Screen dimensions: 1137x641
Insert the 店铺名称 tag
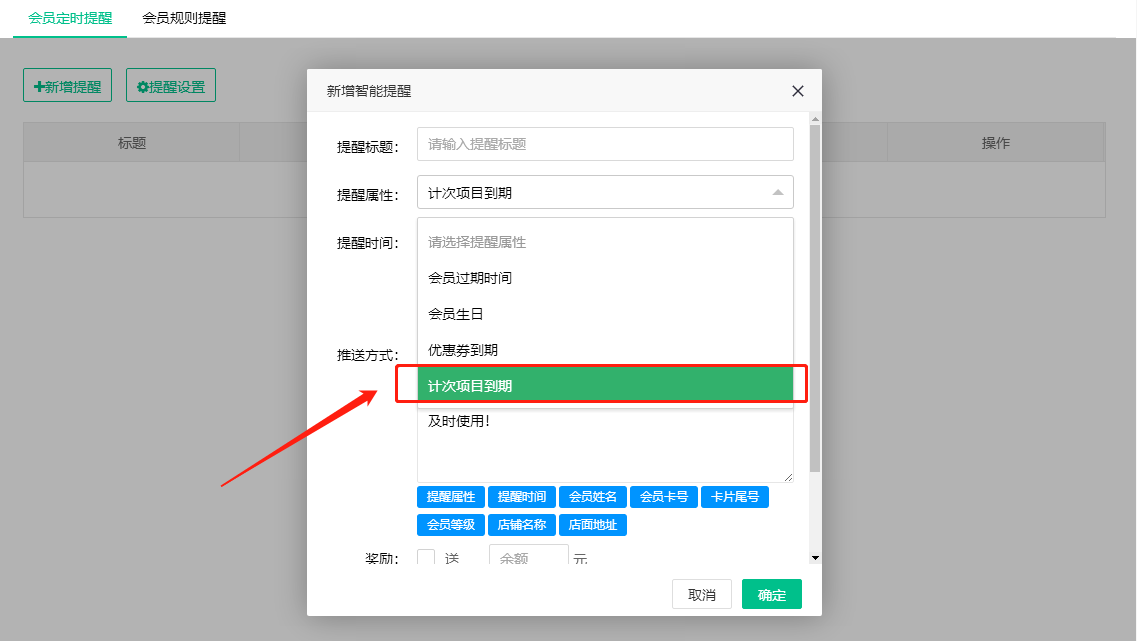[522, 525]
